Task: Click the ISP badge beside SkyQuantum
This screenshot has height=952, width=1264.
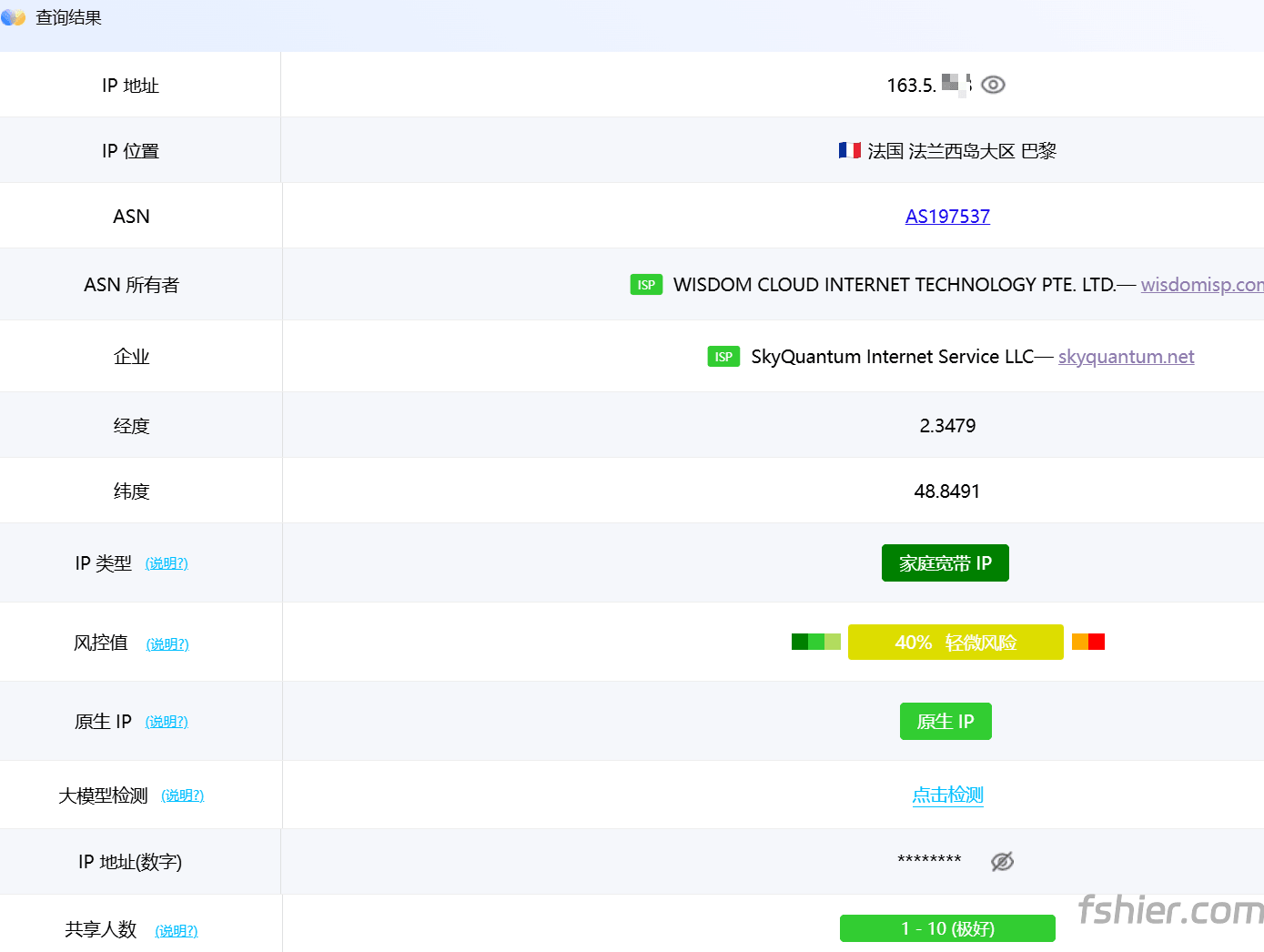Action: point(723,357)
